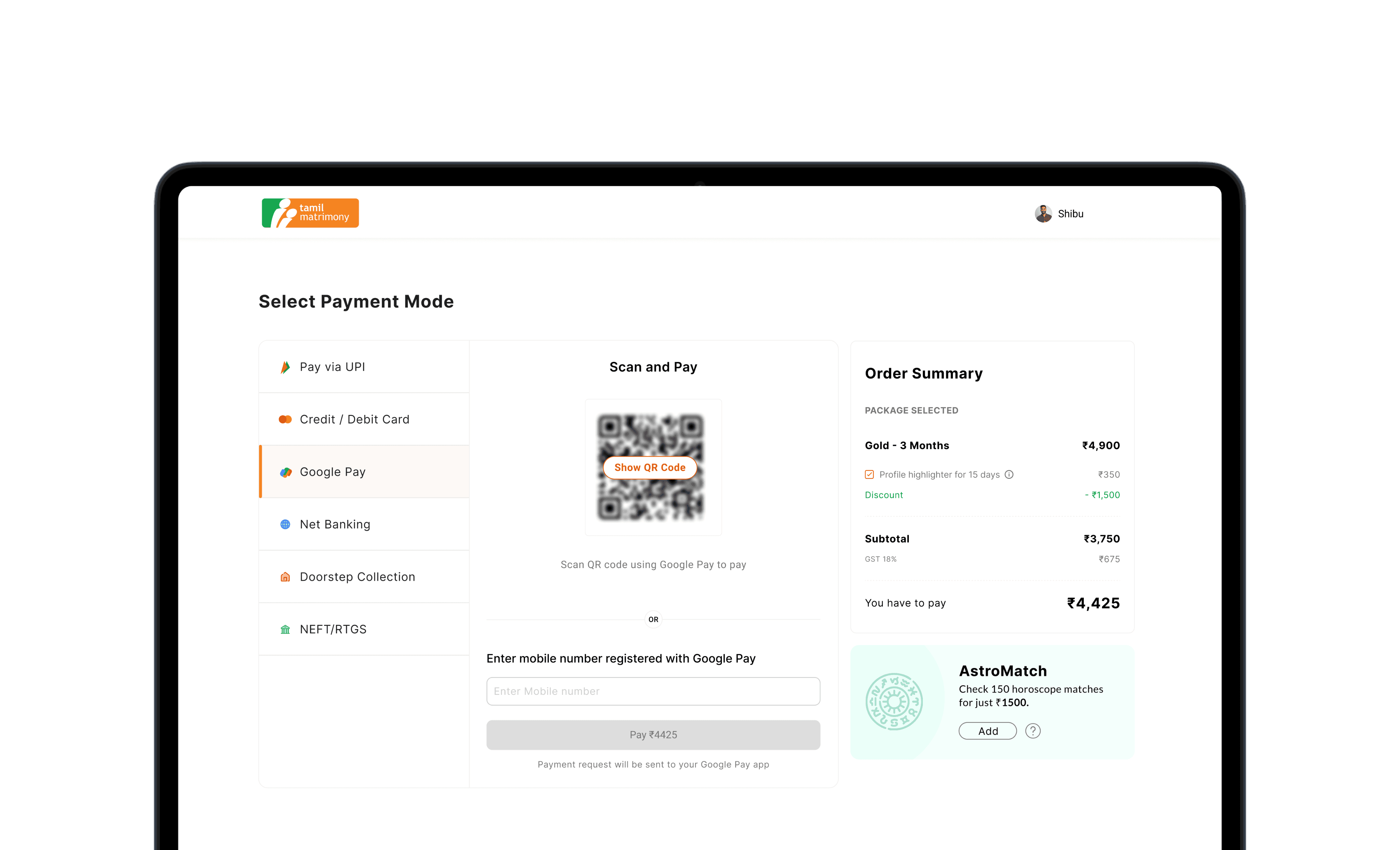Click the Discount label
The height and width of the screenshot is (850, 1400).
point(884,495)
